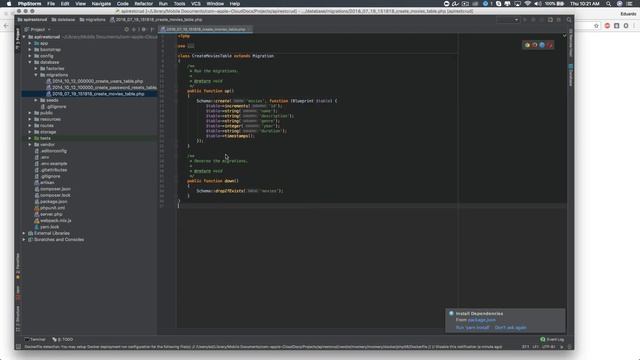
Task: Click scroll-from-source target icon in Project panel
Action: [x=127, y=29]
